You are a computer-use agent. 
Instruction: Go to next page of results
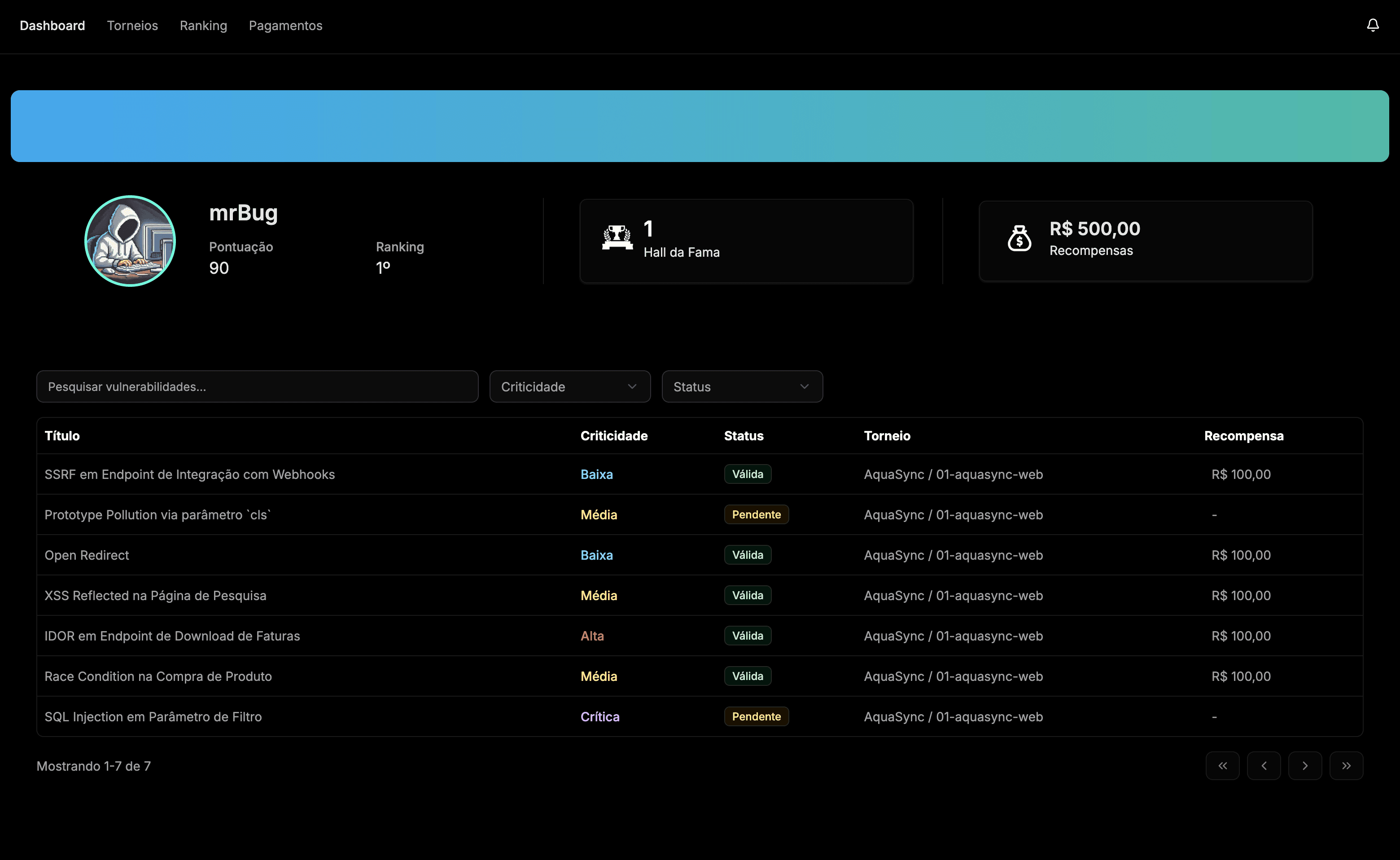click(x=1304, y=766)
